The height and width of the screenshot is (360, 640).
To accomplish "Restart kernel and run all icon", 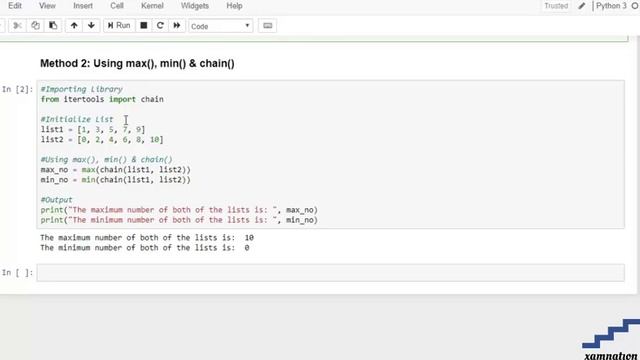I will pyautogui.click(x=177, y=26).
